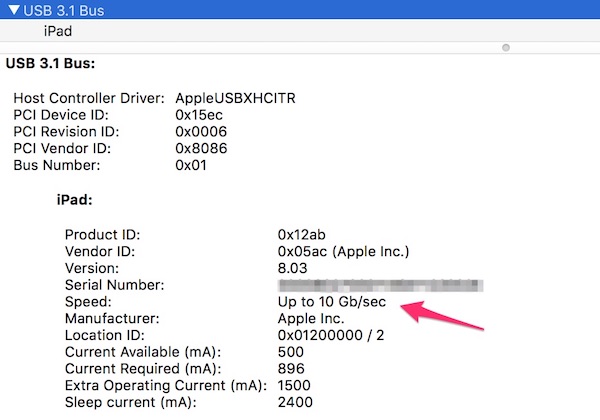The image size is (600, 420).
Task: Click the Bus Number value 0x01
Action: coord(190,166)
